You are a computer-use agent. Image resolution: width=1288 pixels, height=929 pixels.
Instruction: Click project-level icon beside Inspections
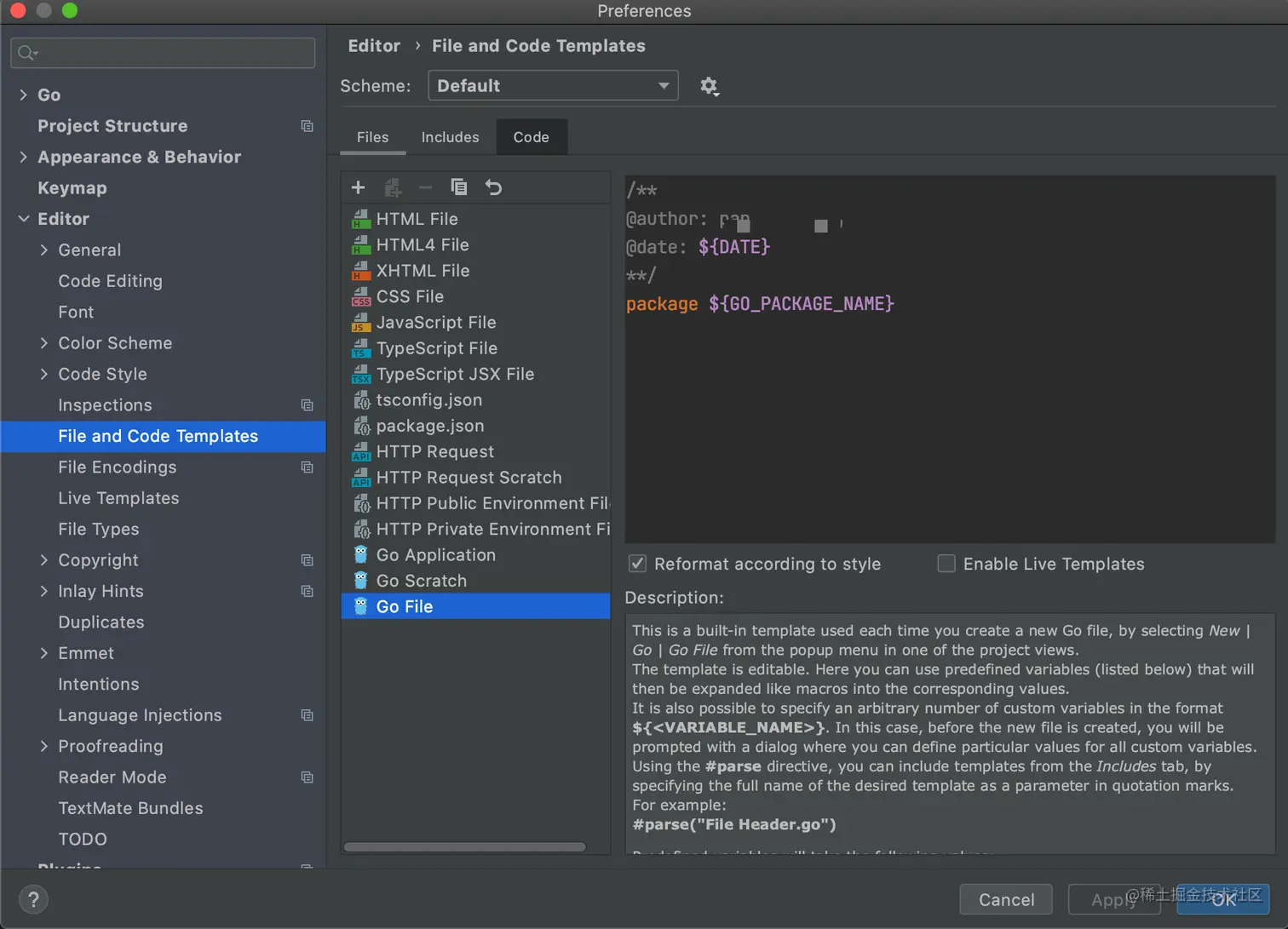point(308,405)
